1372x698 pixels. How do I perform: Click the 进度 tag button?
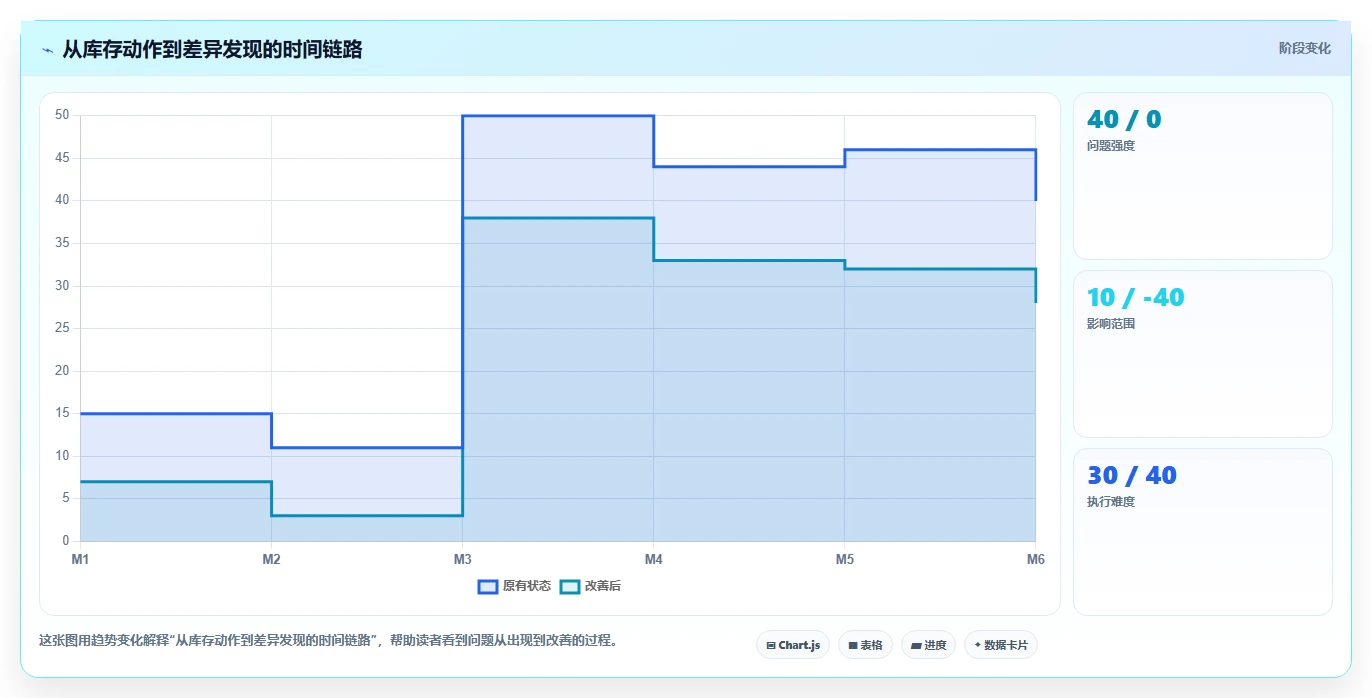tap(928, 645)
